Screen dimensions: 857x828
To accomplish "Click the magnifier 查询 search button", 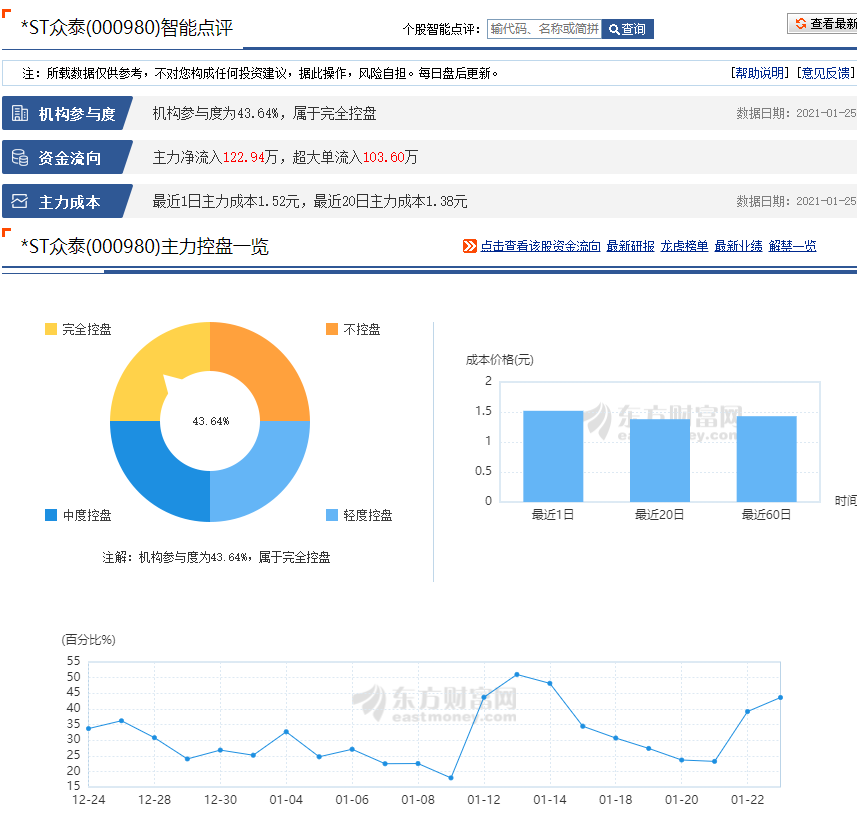I will click(628, 30).
